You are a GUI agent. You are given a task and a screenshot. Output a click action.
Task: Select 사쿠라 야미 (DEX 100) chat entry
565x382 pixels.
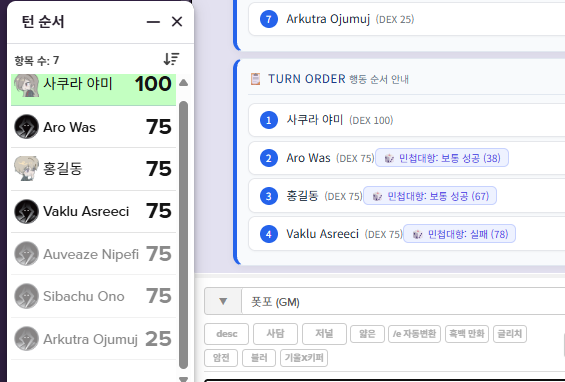pyautogui.click(x=407, y=120)
